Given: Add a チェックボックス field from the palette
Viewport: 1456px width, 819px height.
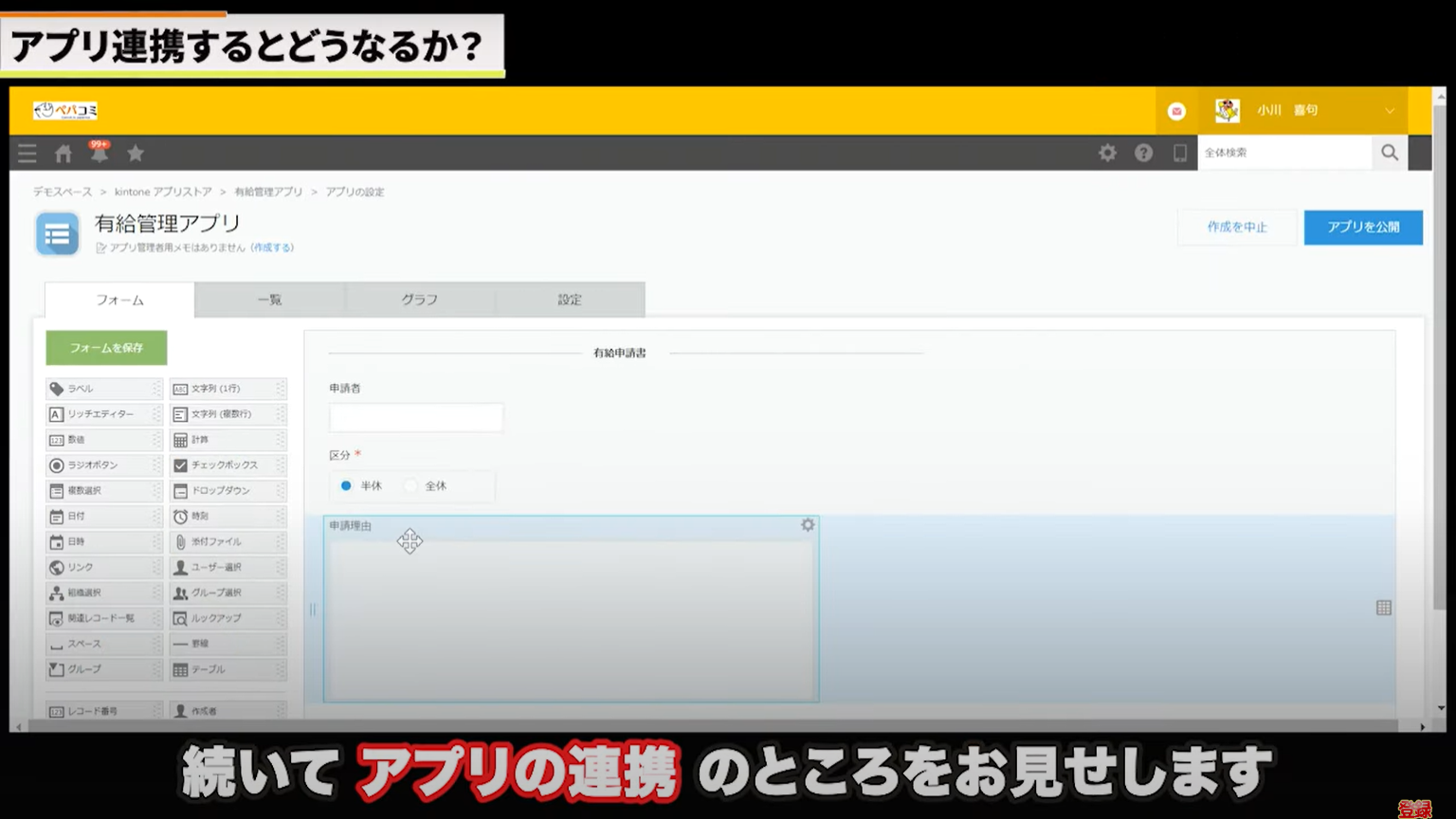Looking at the screenshot, I should tap(220, 464).
